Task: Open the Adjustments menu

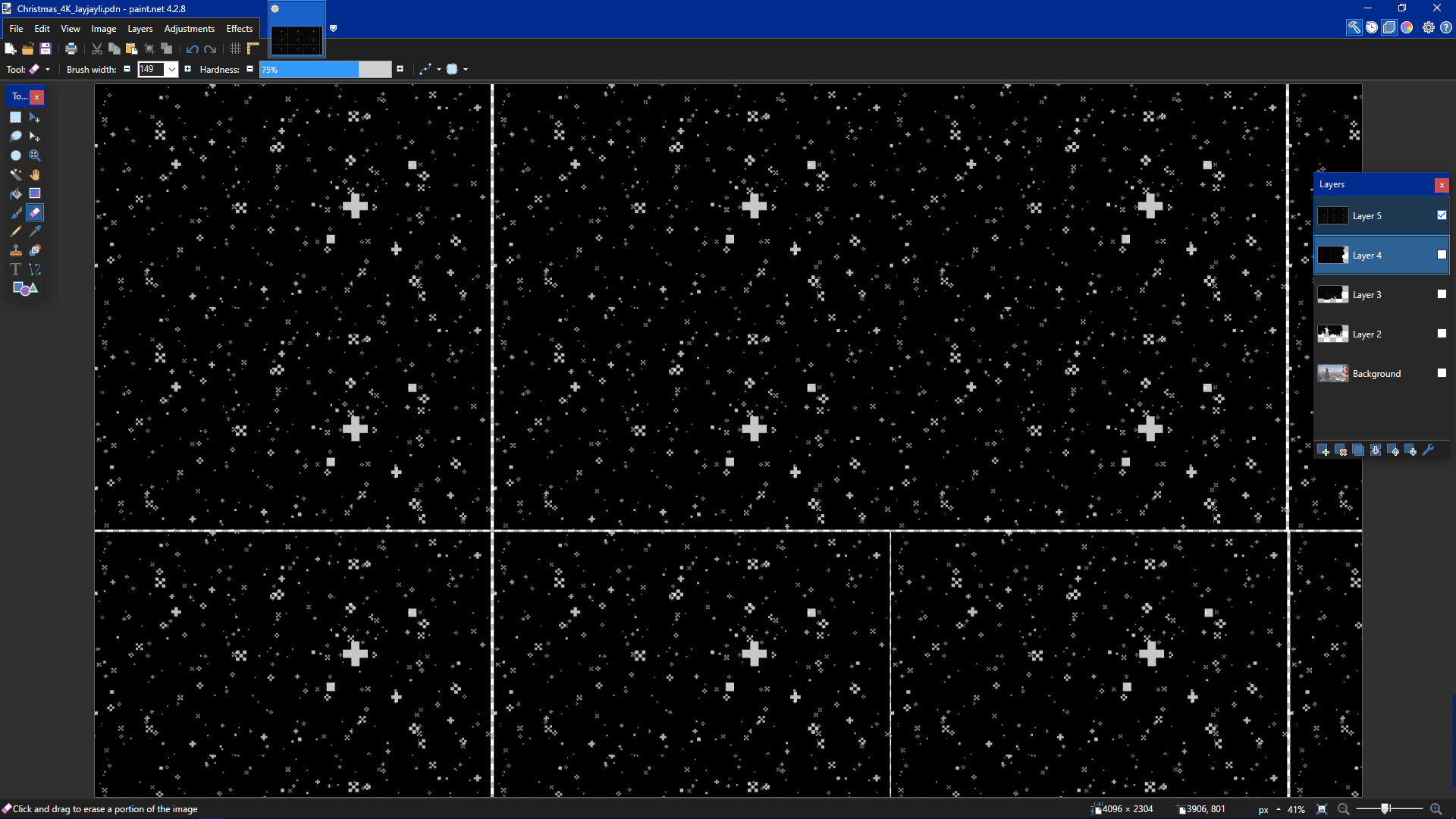Action: tap(189, 29)
